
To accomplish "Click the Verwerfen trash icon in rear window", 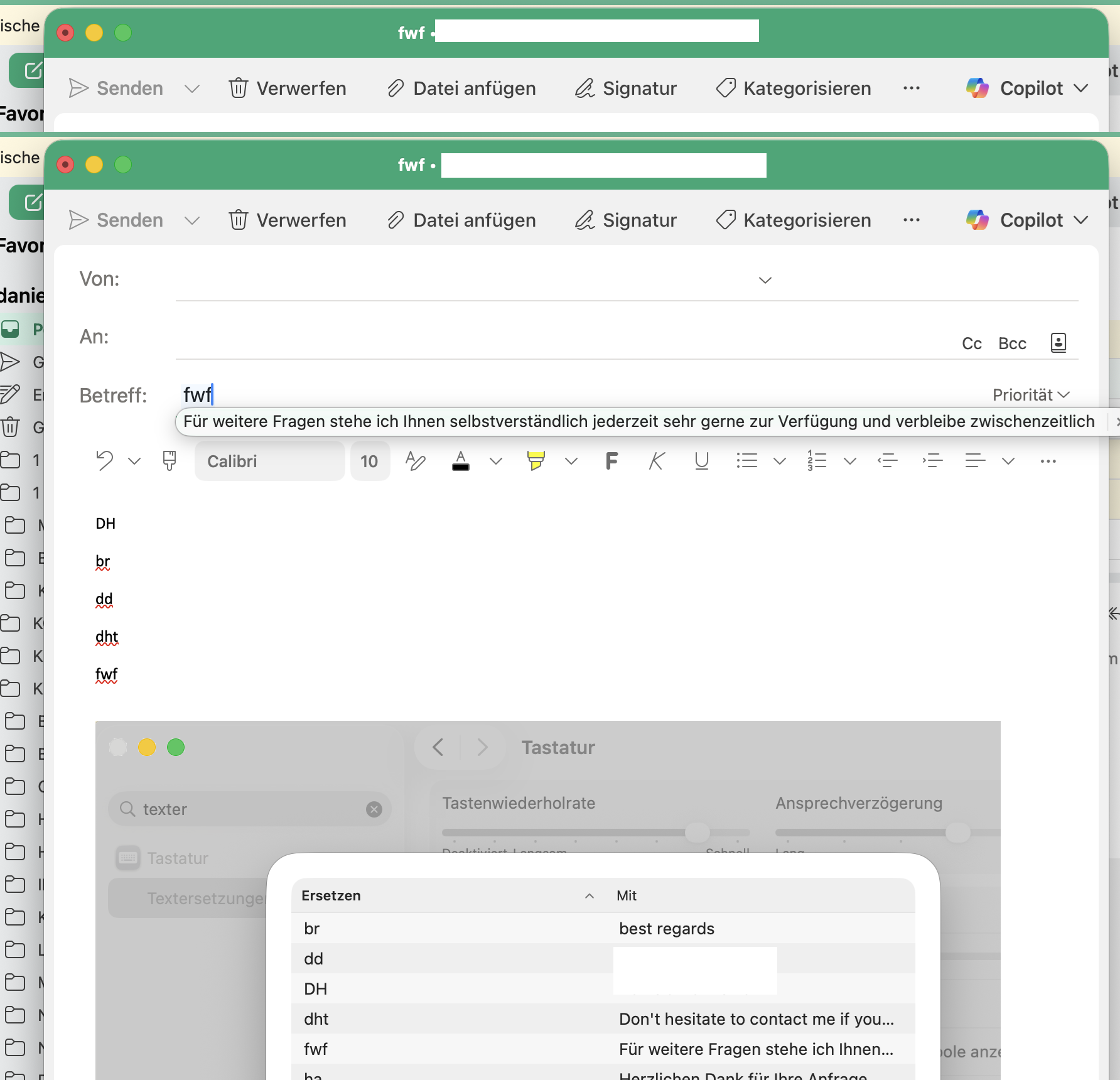I will (239, 89).
